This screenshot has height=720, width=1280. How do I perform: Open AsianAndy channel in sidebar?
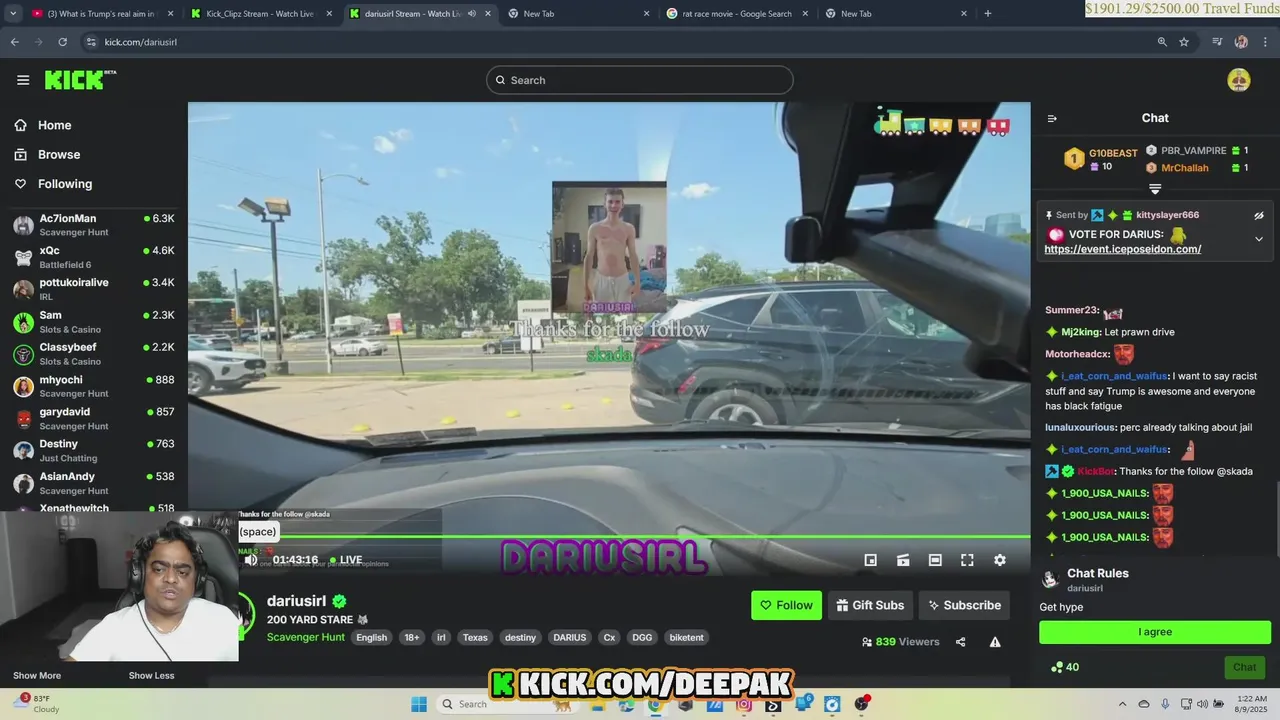point(94,483)
